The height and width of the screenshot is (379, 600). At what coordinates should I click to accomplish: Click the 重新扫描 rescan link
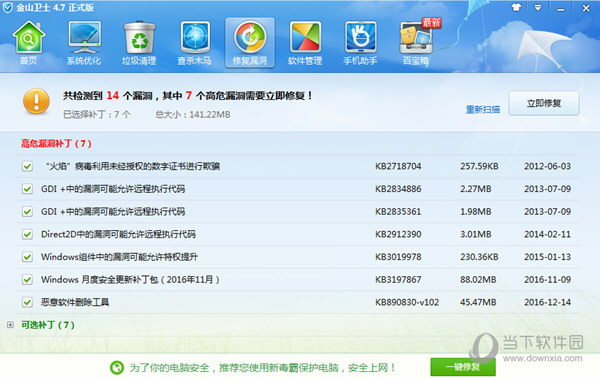tap(483, 109)
